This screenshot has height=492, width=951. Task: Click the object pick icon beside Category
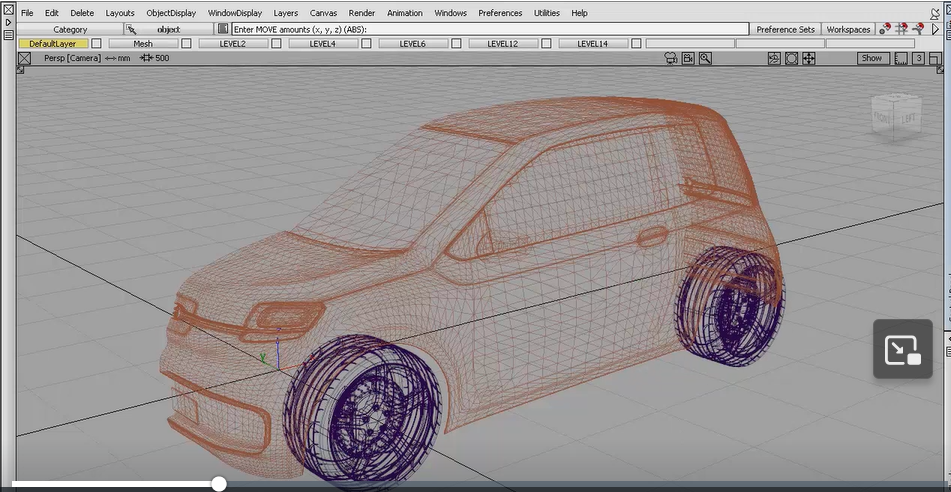coord(130,30)
